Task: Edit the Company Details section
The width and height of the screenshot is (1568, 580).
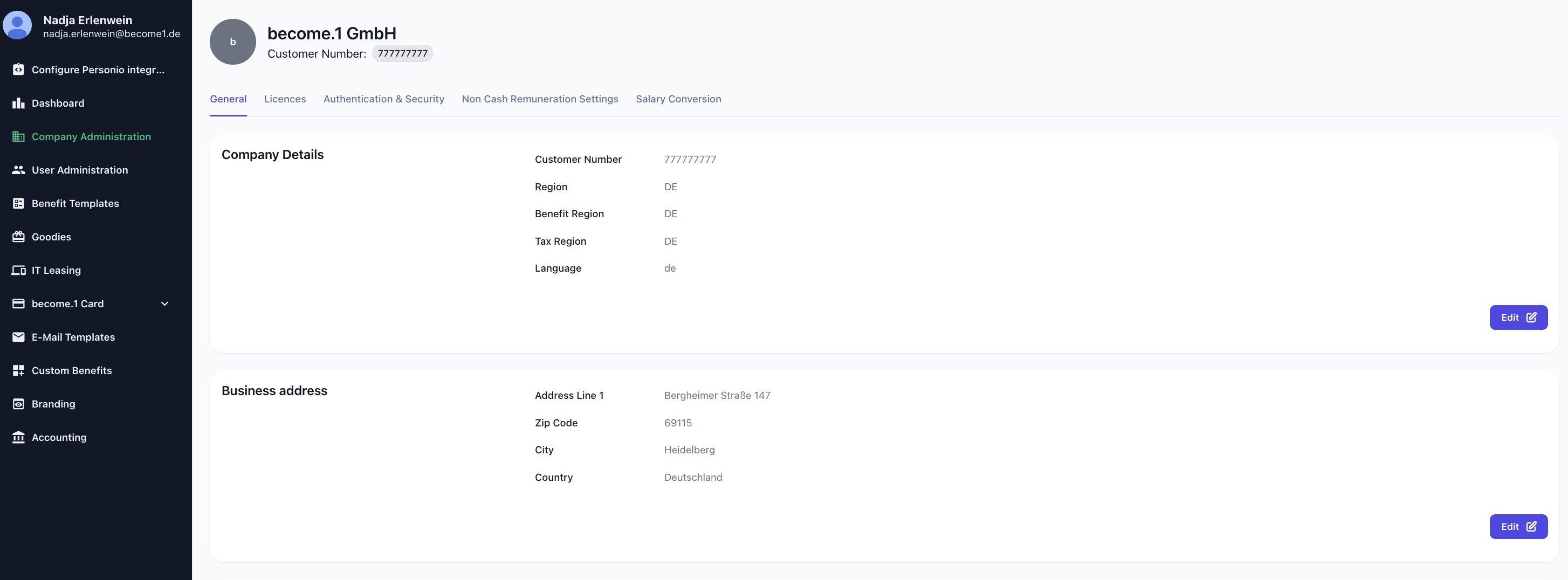Action: 1518,317
